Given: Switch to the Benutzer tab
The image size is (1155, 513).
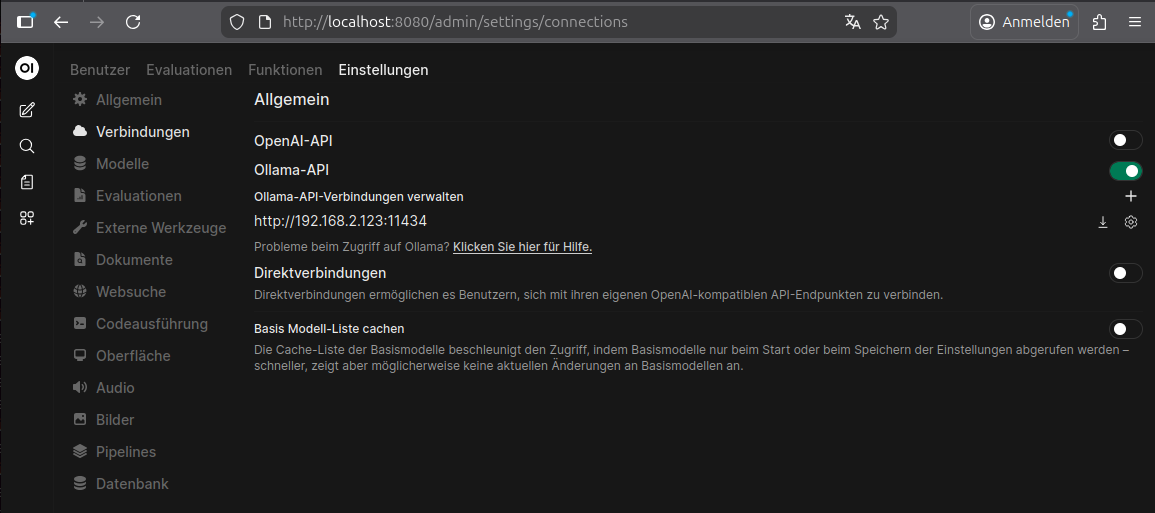Looking at the screenshot, I should 100,70.
